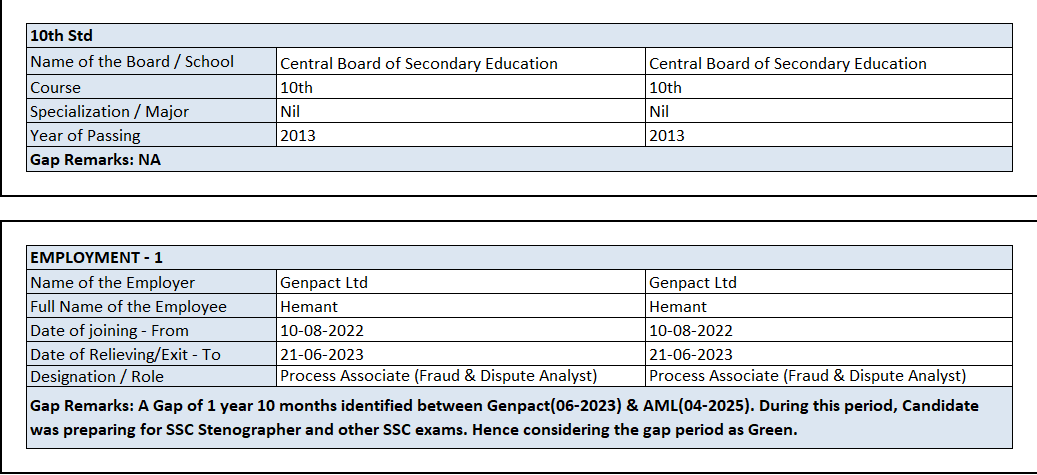Select the "Name of the Board / School" label
Image resolution: width=1037 pixels, height=475 pixels.
[x=132, y=62]
